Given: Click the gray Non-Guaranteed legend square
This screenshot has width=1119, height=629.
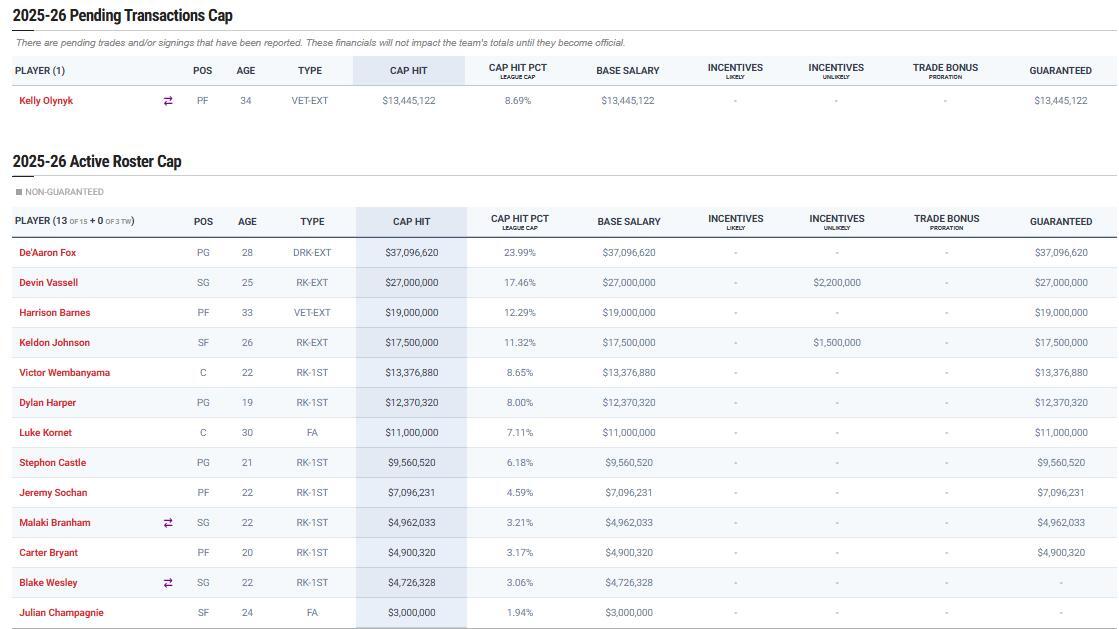Looking at the screenshot, I should coord(18,192).
